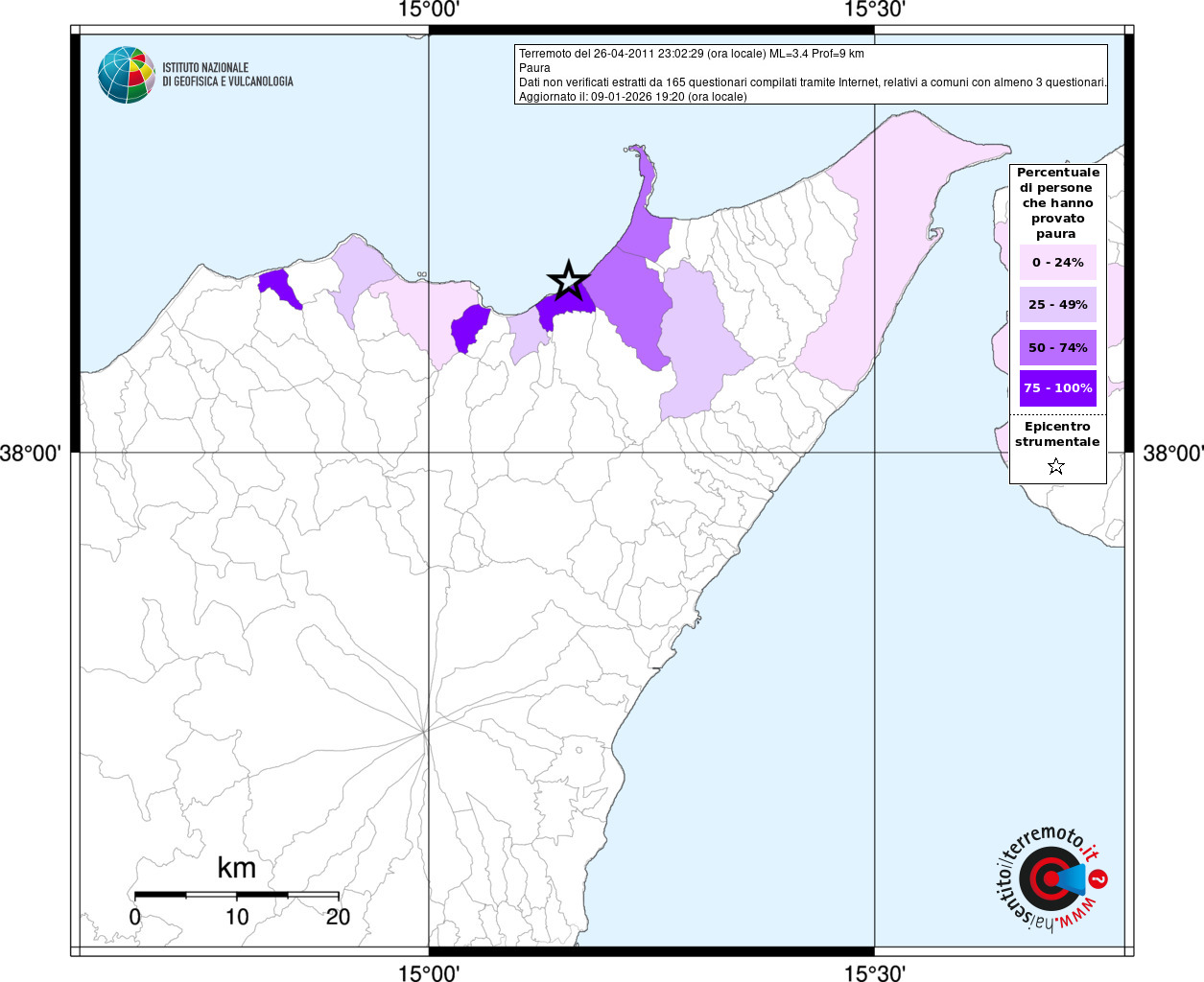Click the top 15°30' longitude label
This screenshot has height=982, width=1204.
point(875,11)
